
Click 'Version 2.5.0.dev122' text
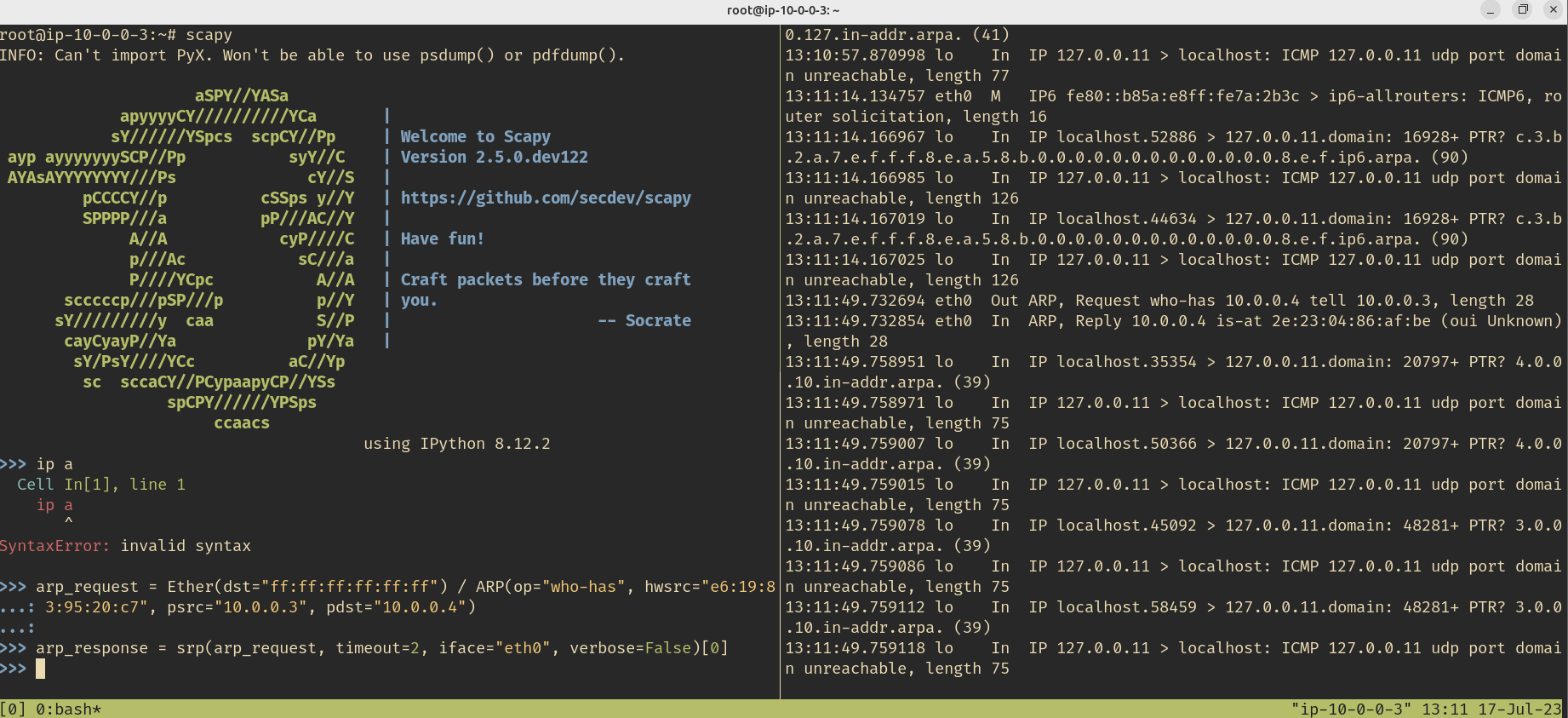495,157
